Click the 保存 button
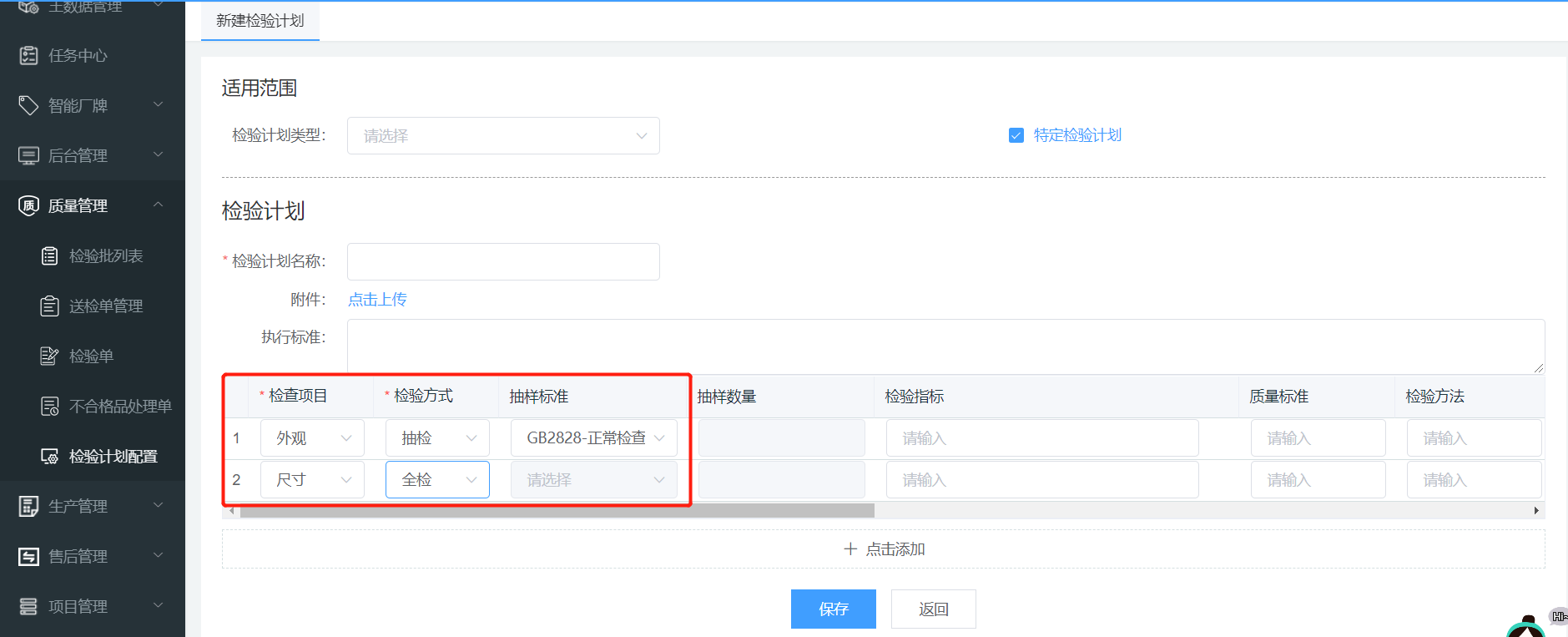 833,609
